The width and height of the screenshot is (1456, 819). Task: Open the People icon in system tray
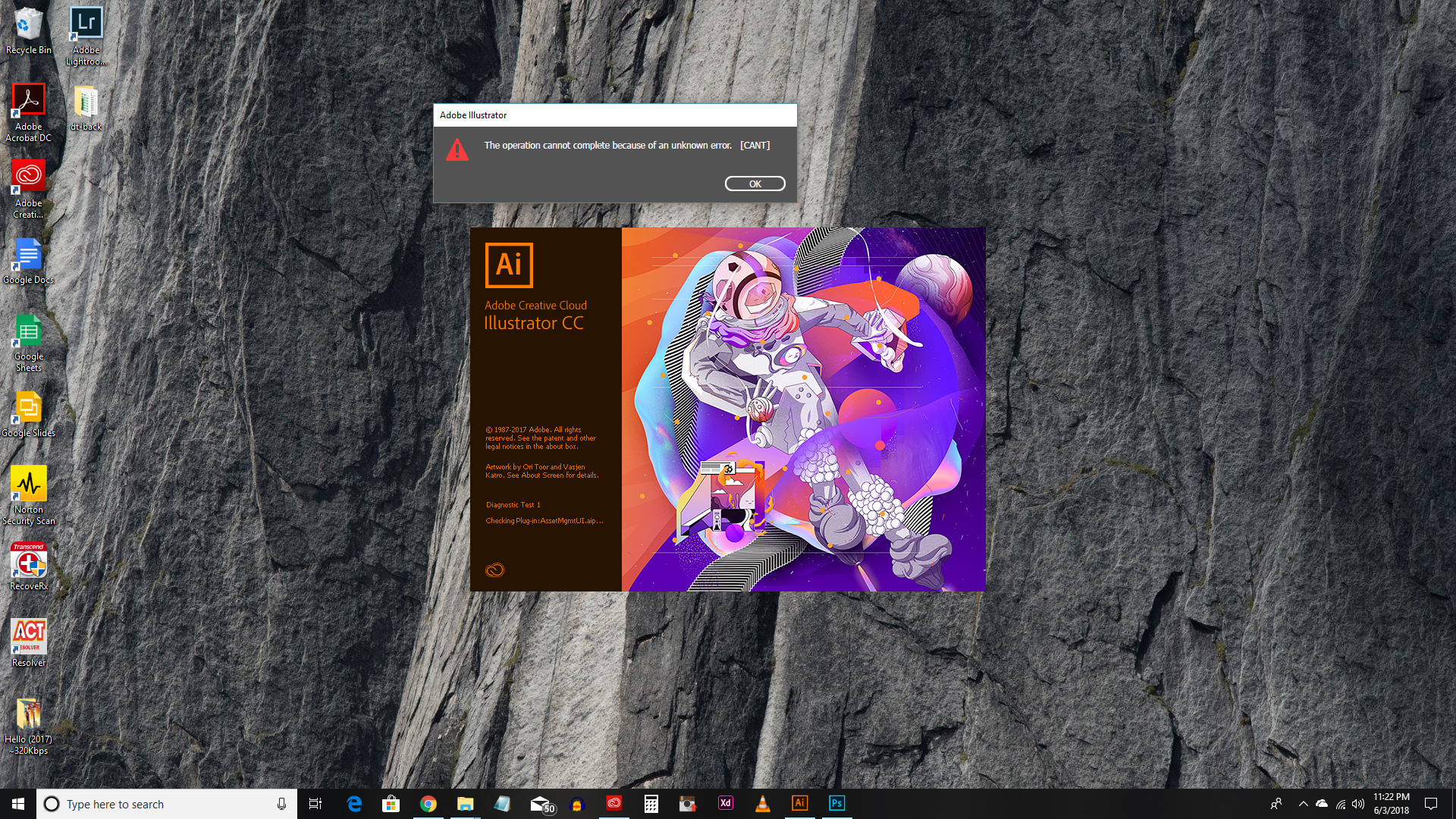pos(1276,804)
